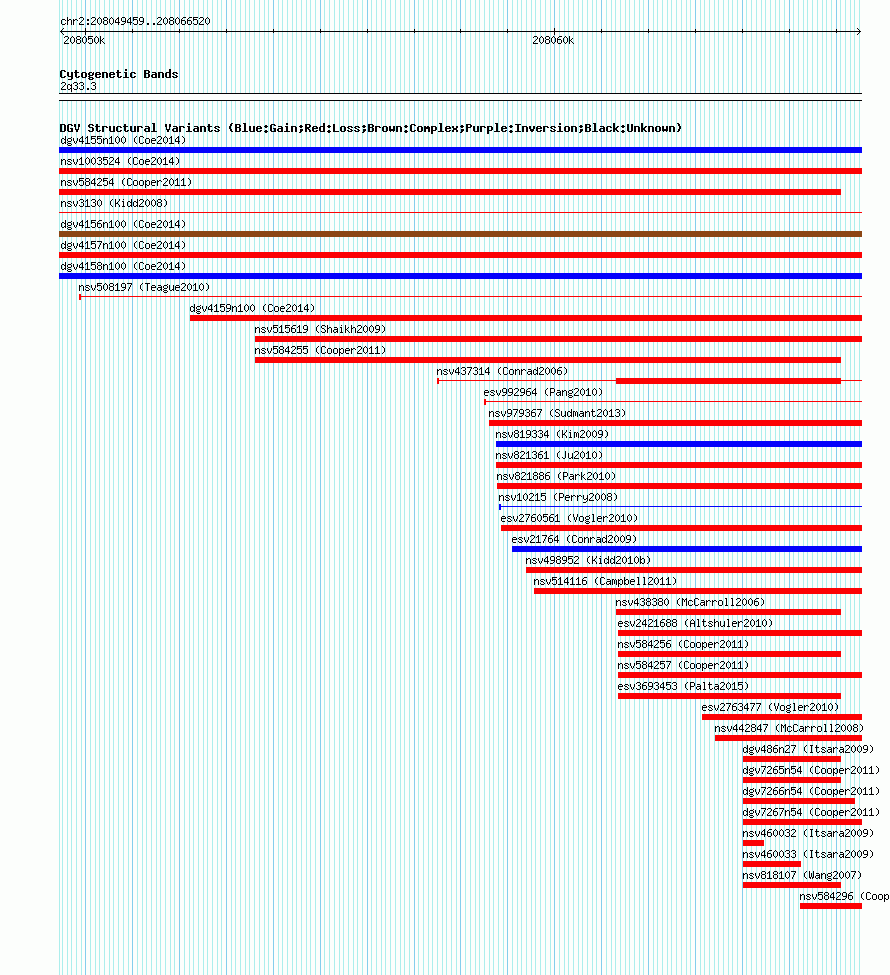Click the thick red segment of nsv437314
890x975 pixels.
point(728,381)
